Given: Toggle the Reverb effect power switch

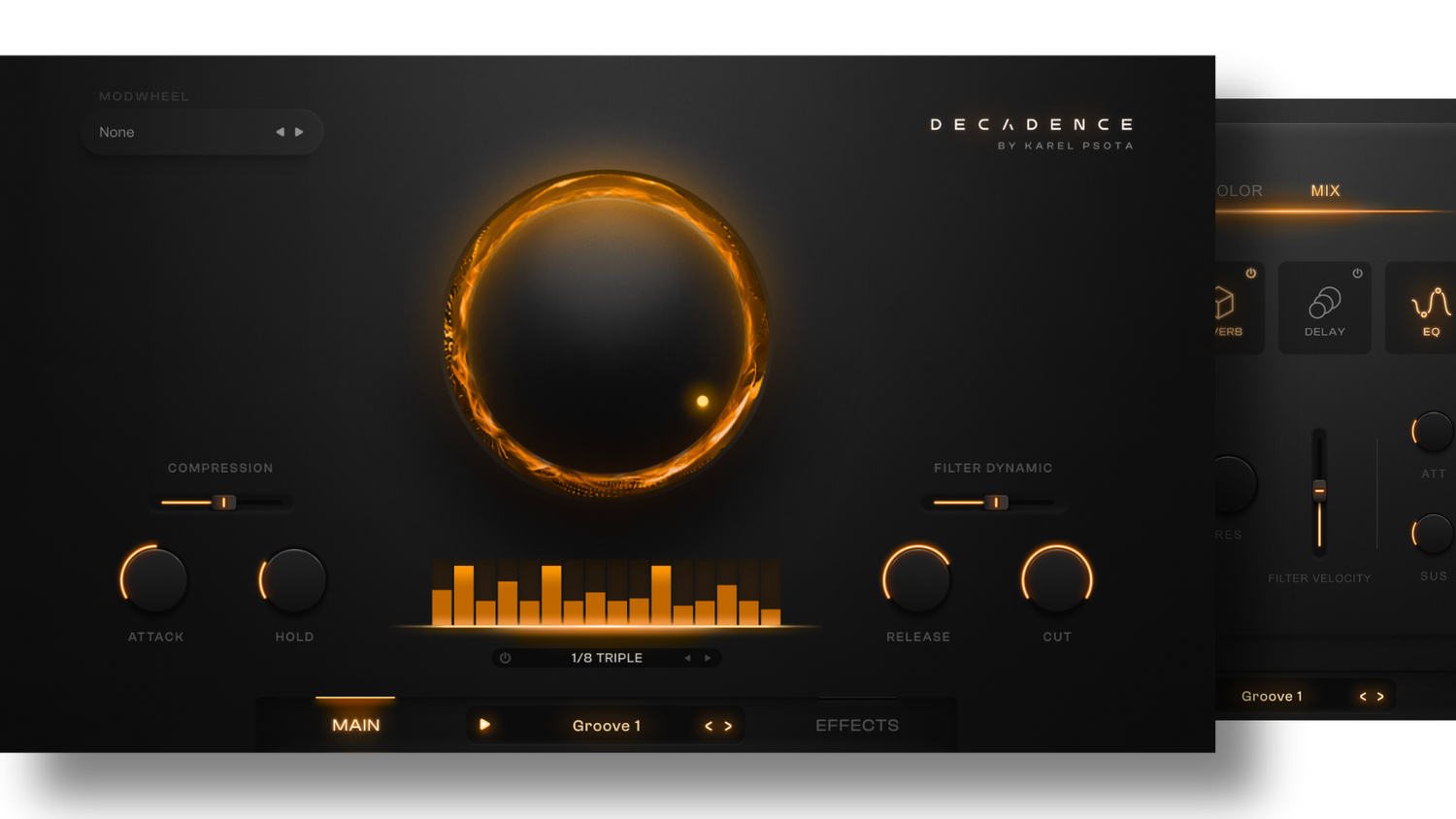Looking at the screenshot, I should pos(1251,274).
